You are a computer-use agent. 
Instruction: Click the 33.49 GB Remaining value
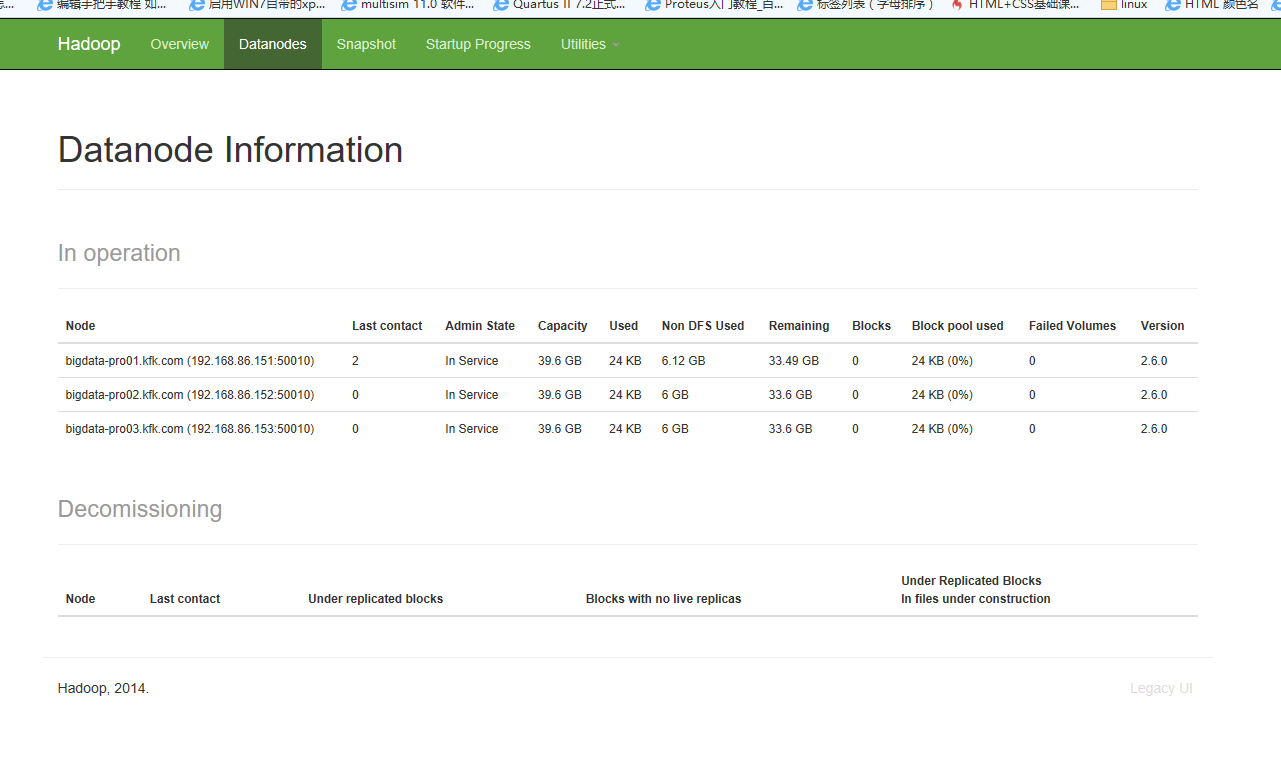(x=794, y=361)
